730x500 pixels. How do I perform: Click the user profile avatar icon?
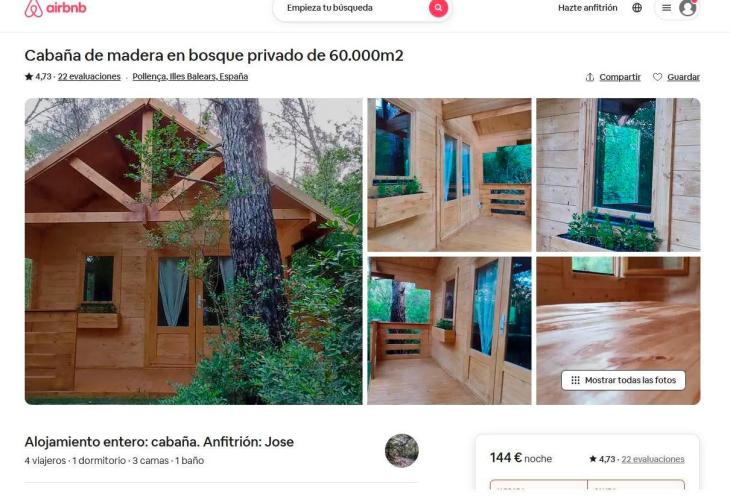pos(688,8)
